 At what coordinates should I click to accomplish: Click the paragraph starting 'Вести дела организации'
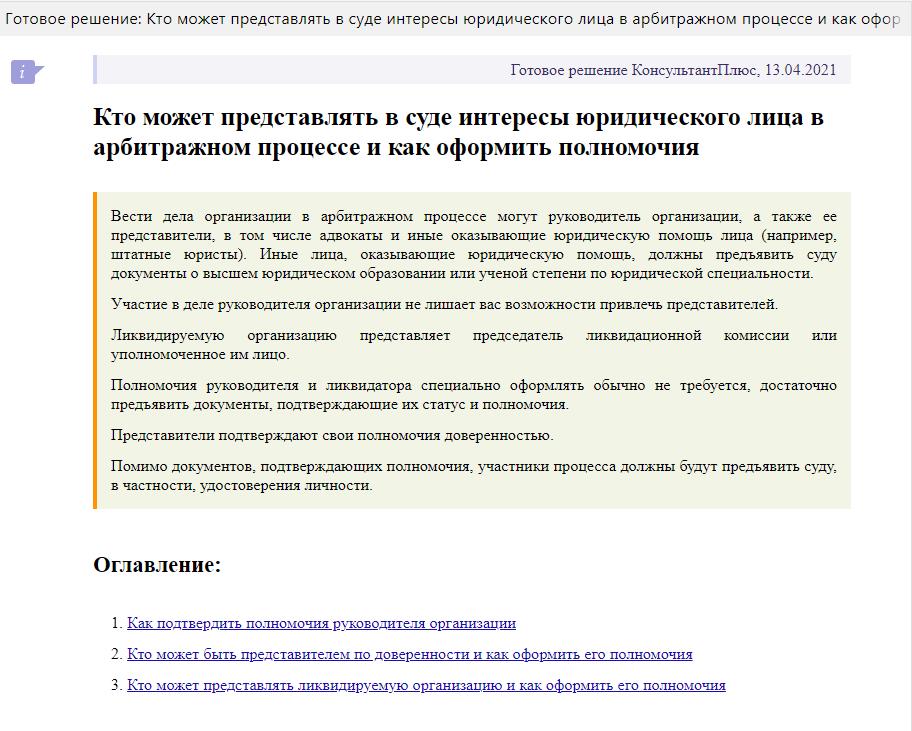click(x=473, y=245)
